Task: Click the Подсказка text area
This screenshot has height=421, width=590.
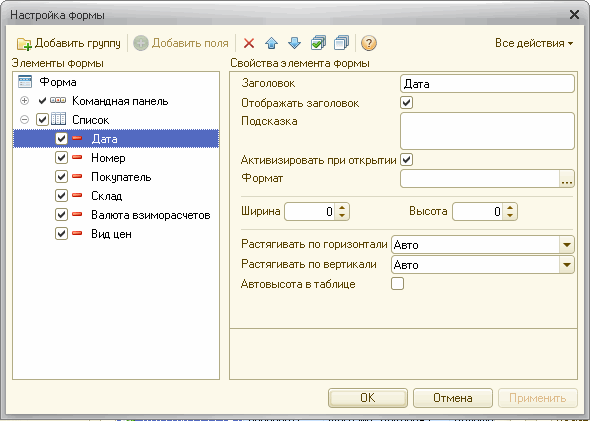Action: coord(487,131)
